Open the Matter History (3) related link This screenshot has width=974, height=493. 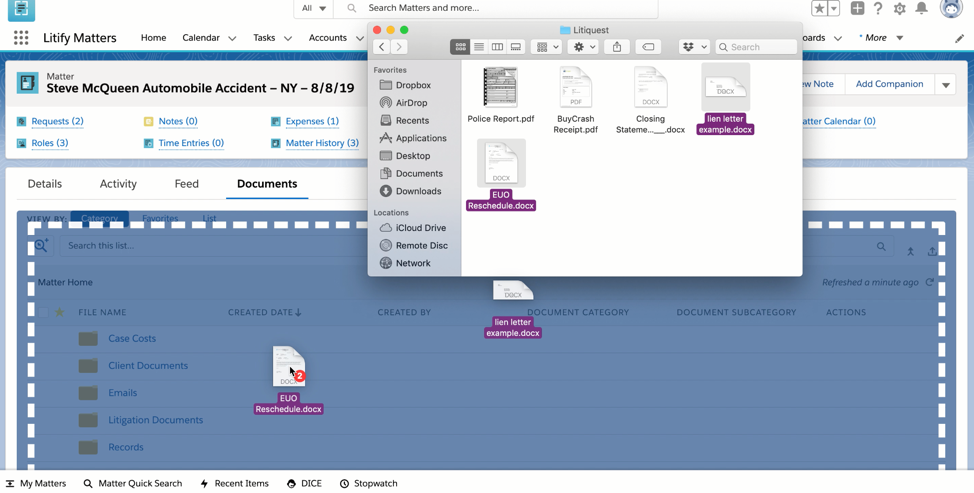[322, 143]
